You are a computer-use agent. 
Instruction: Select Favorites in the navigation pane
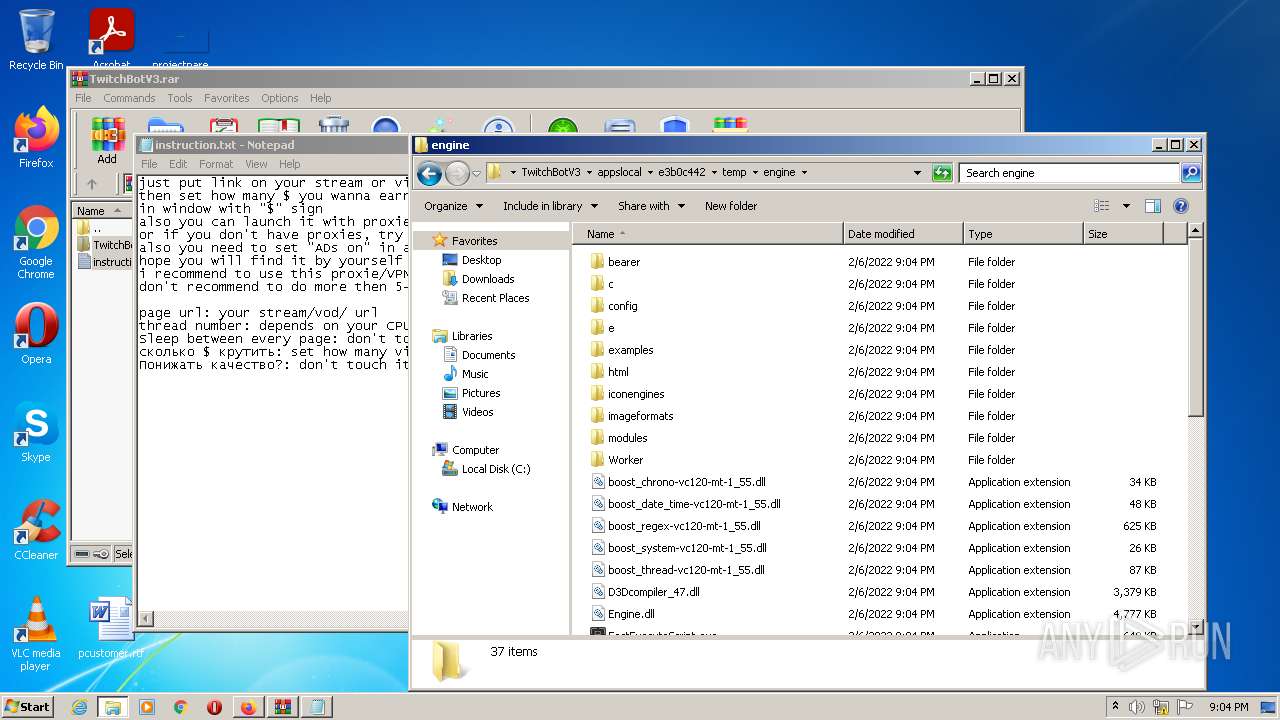click(x=474, y=241)
